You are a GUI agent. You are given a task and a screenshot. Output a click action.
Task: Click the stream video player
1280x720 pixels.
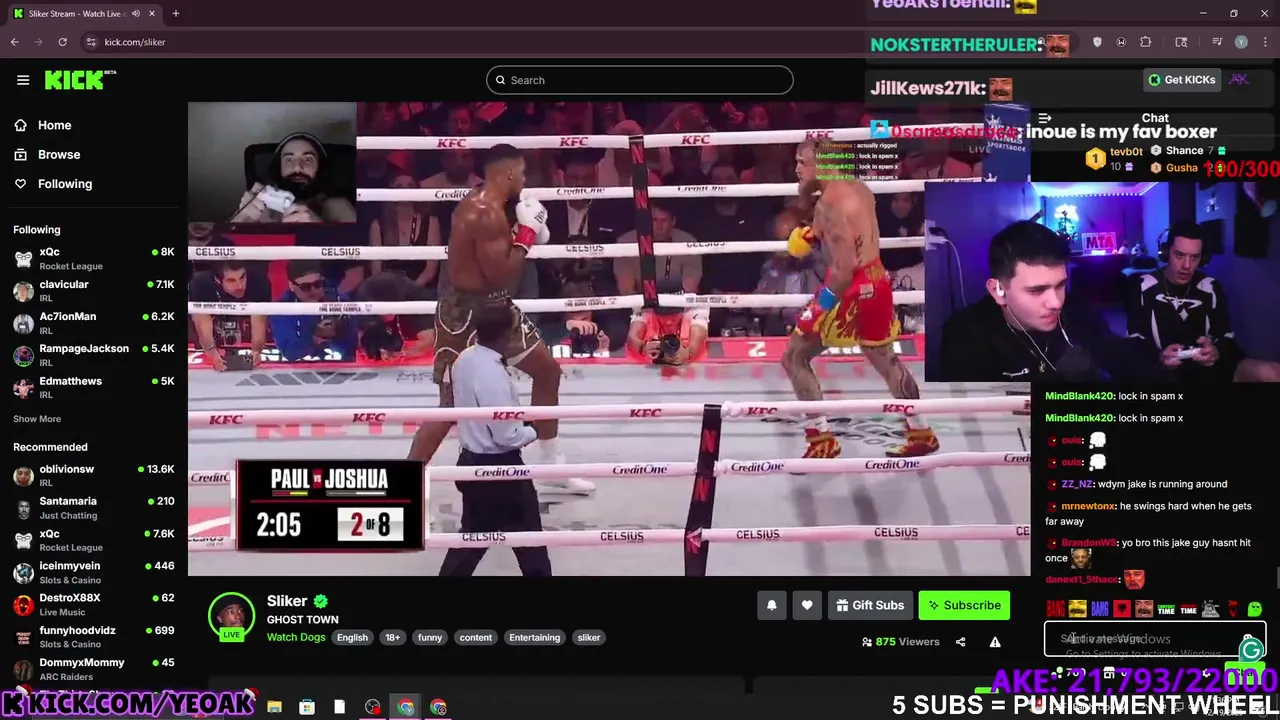coord(609,339)
